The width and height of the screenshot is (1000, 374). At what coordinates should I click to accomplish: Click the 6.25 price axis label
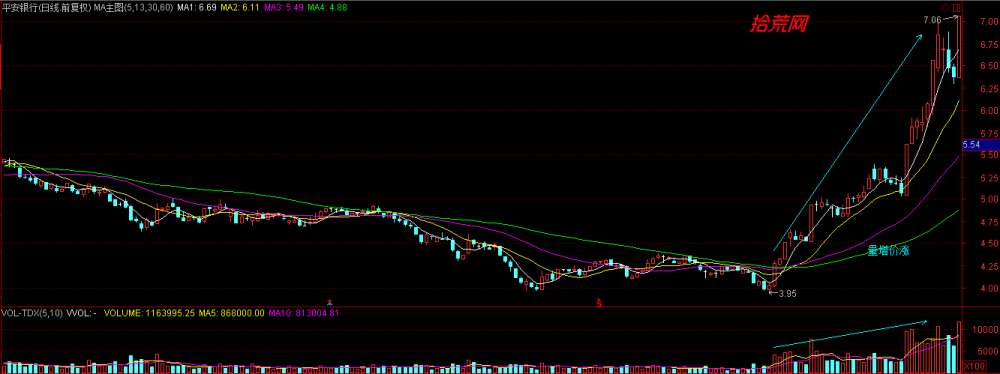(x=989, y=88)
